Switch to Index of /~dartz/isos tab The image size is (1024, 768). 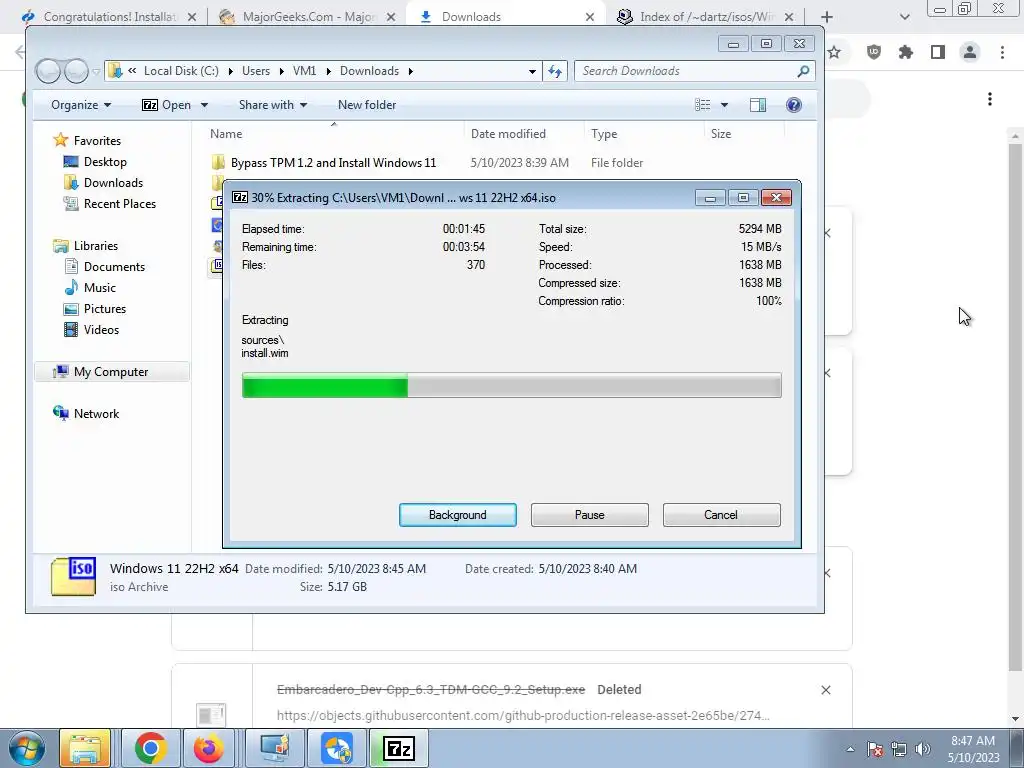705,17
